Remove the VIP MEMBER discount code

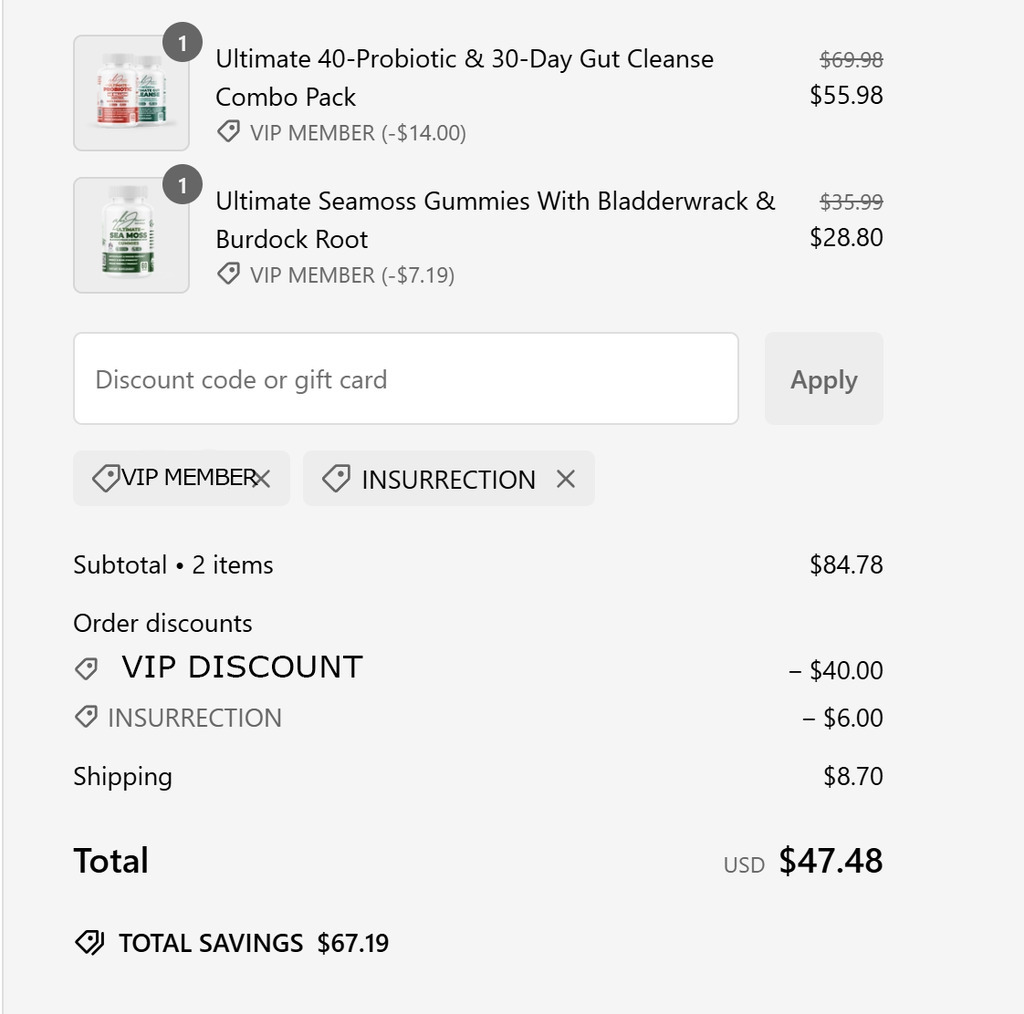[x=261, y=479]
